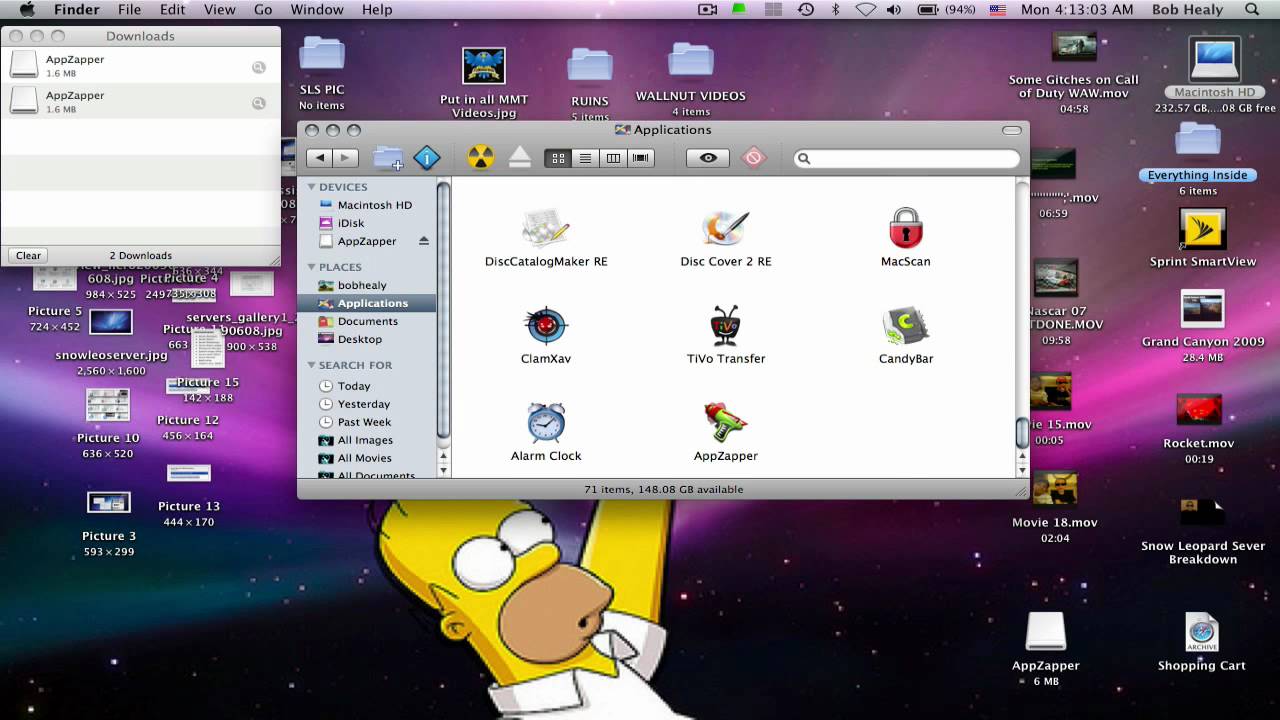Screen dimensions: 1280x720
Task: Collapse the SEARCH FOR sidebar section
Action: coord(311,365)
